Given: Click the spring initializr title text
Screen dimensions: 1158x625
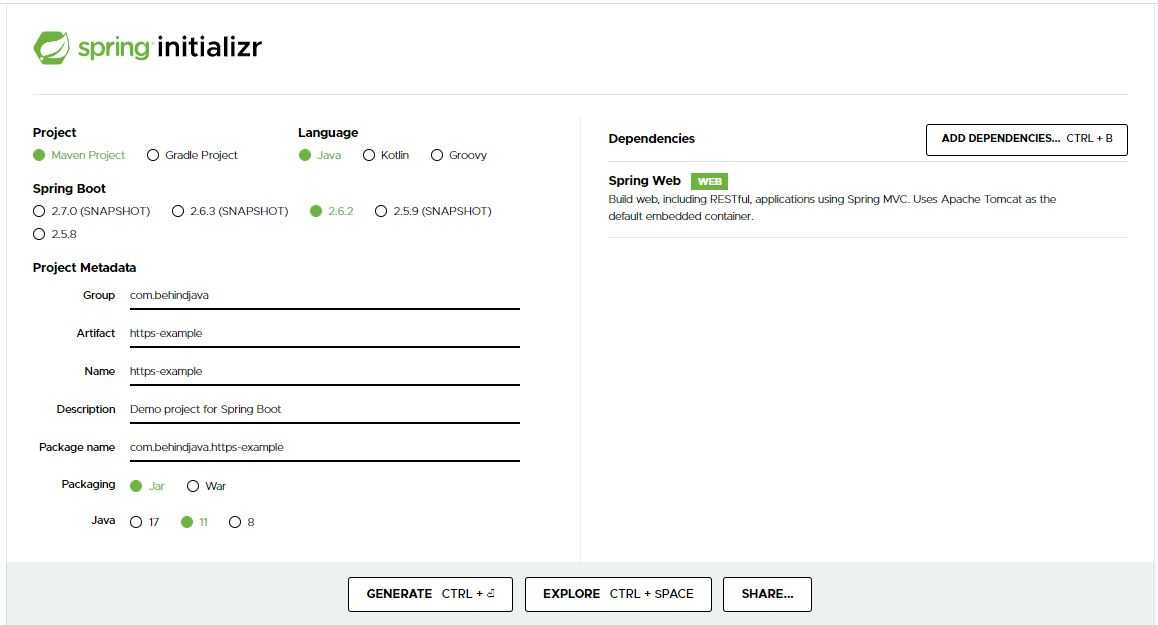Looking at the screenshot, I should pyautogui.click(x=170, y=47).
